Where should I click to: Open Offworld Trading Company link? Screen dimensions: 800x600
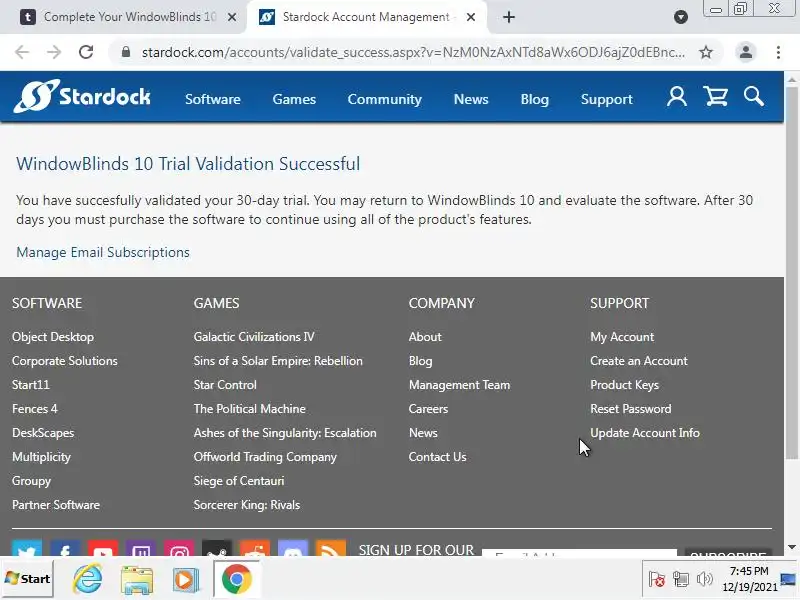pos(265,457)
